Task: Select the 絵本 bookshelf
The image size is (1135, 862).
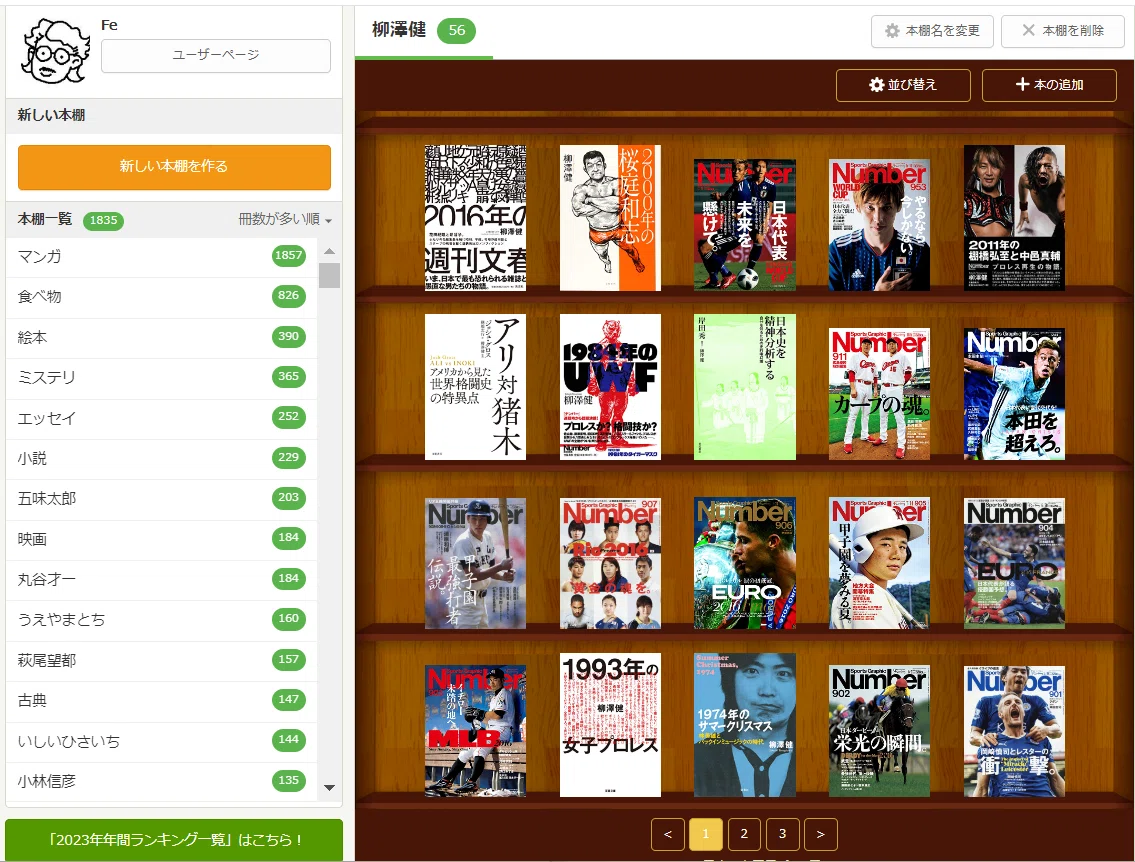Action: point(161,337)
